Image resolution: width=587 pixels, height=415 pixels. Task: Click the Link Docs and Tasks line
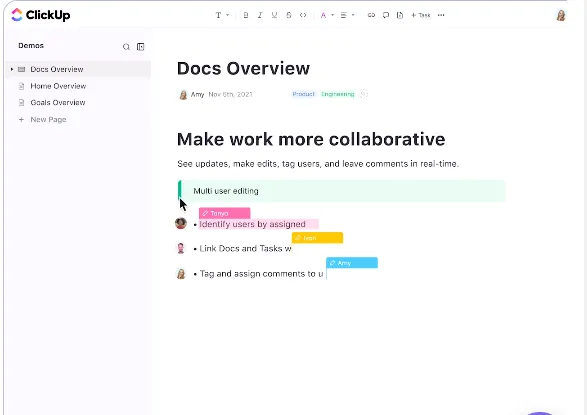pyautogui.click(x=245, y=249)
